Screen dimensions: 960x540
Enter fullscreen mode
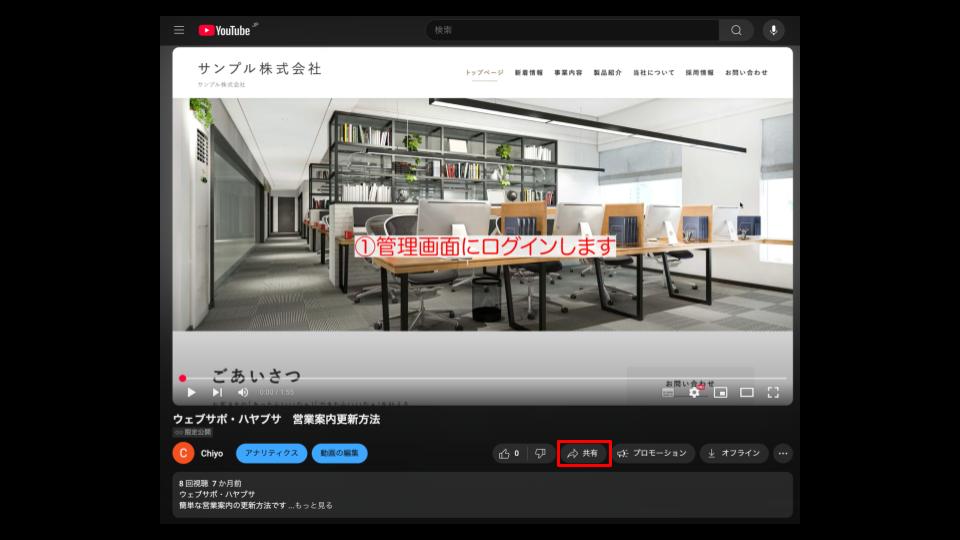pos(773,392)
